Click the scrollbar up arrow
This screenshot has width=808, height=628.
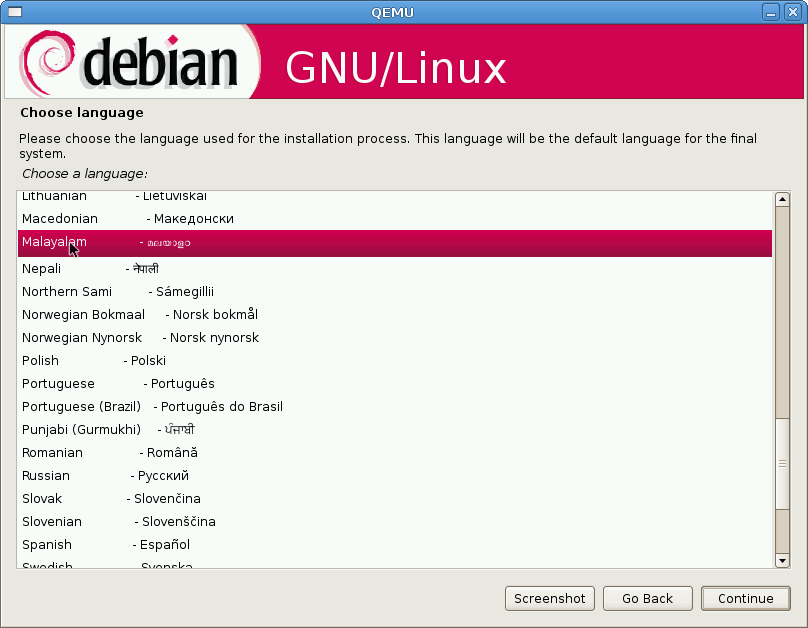tap(782, 199)
